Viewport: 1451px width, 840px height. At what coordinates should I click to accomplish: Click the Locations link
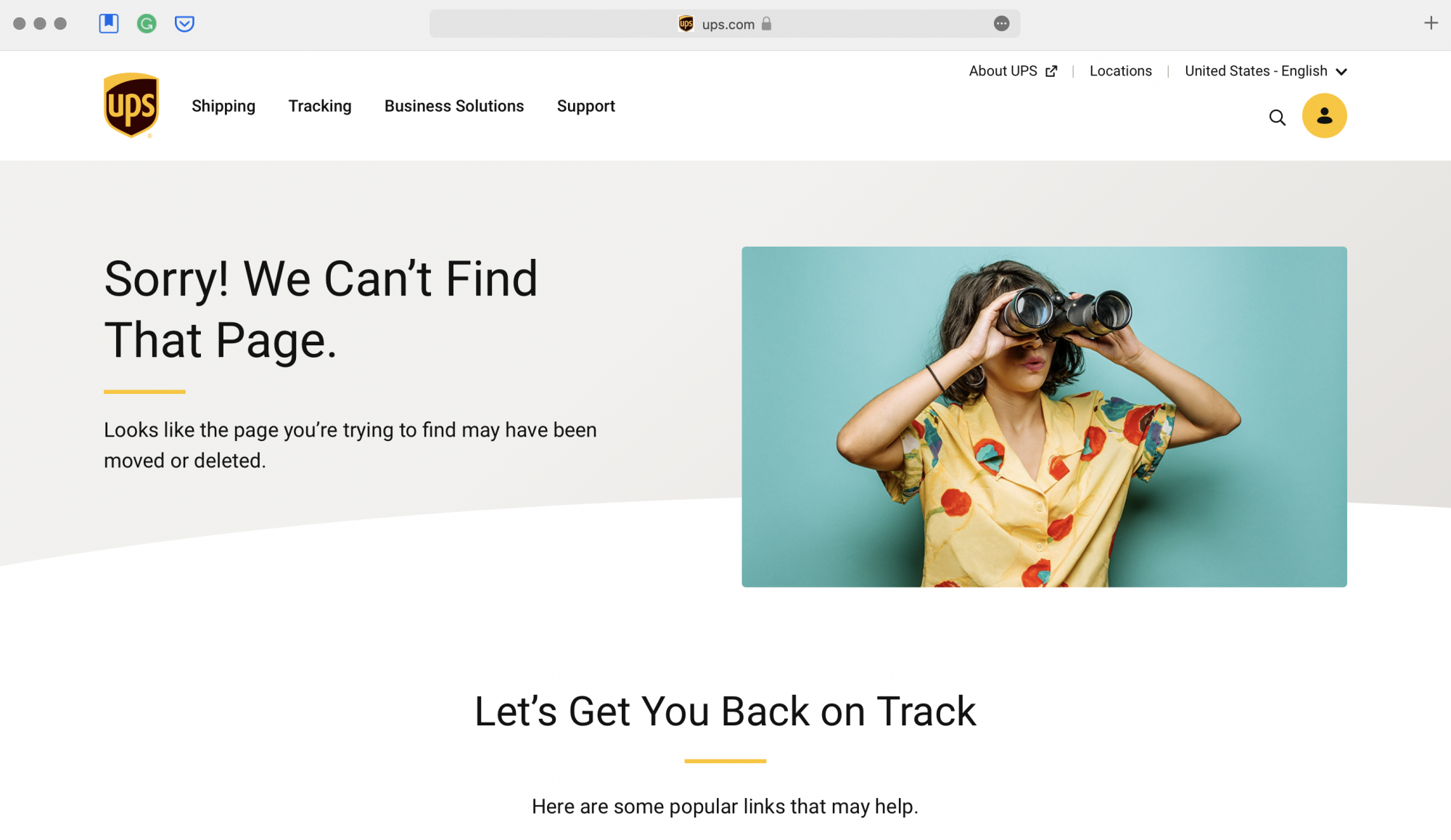(1120, 70)
